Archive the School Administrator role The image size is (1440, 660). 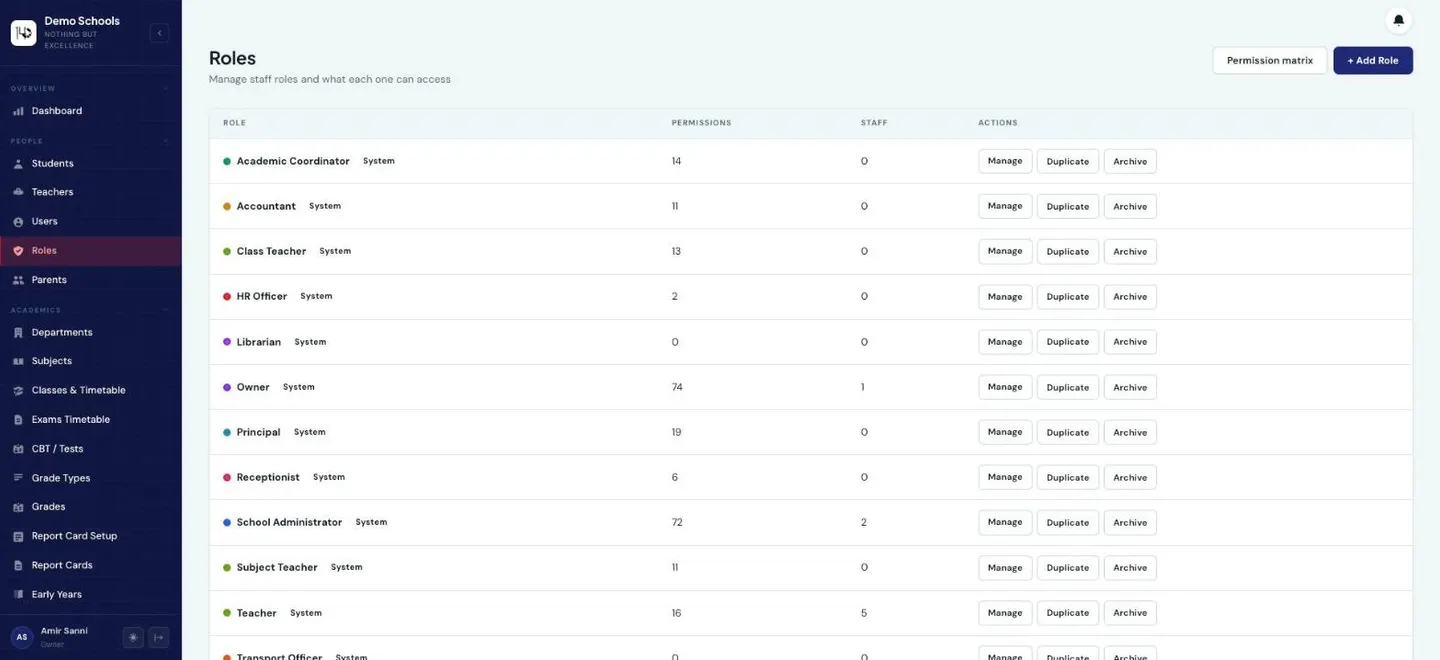click(x=1130, y=522)
